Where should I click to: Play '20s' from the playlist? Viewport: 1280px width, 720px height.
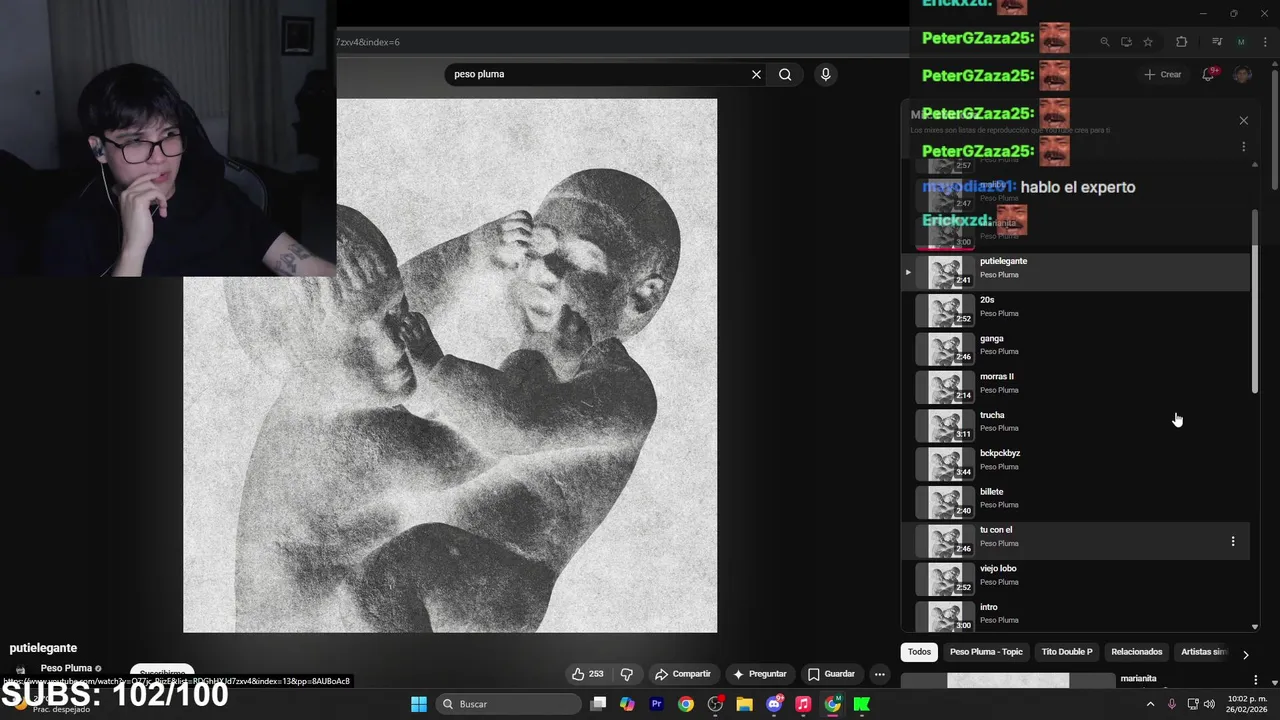pyautogui.click(x=1076, y=311)
